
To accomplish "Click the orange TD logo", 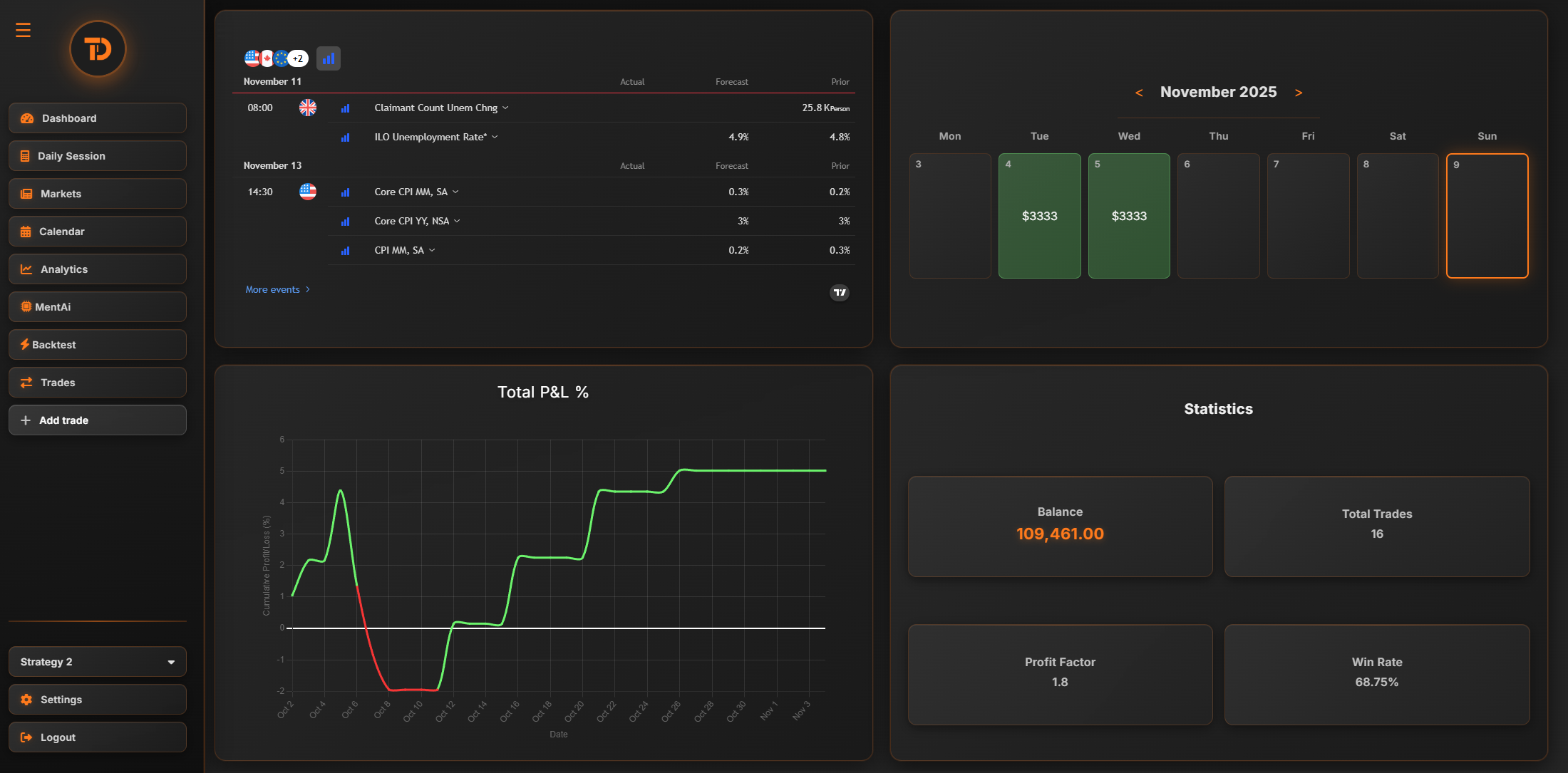I will (98, 49).
